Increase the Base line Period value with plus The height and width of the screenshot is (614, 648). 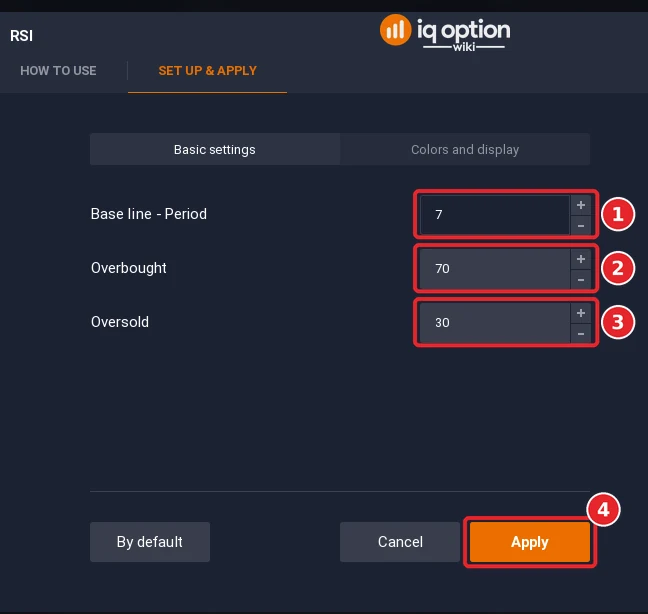(x=581, y=205)
